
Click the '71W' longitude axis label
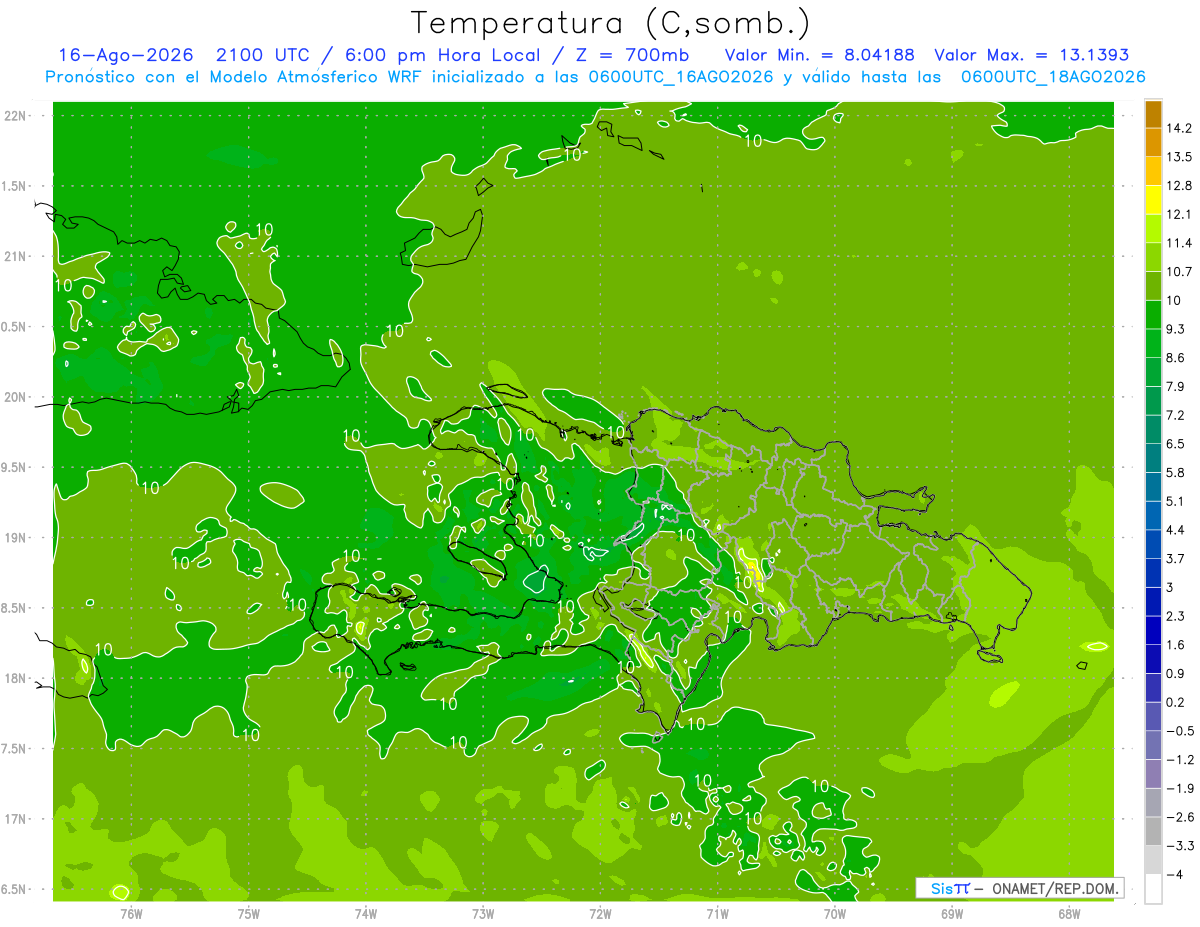pos(717,913)
